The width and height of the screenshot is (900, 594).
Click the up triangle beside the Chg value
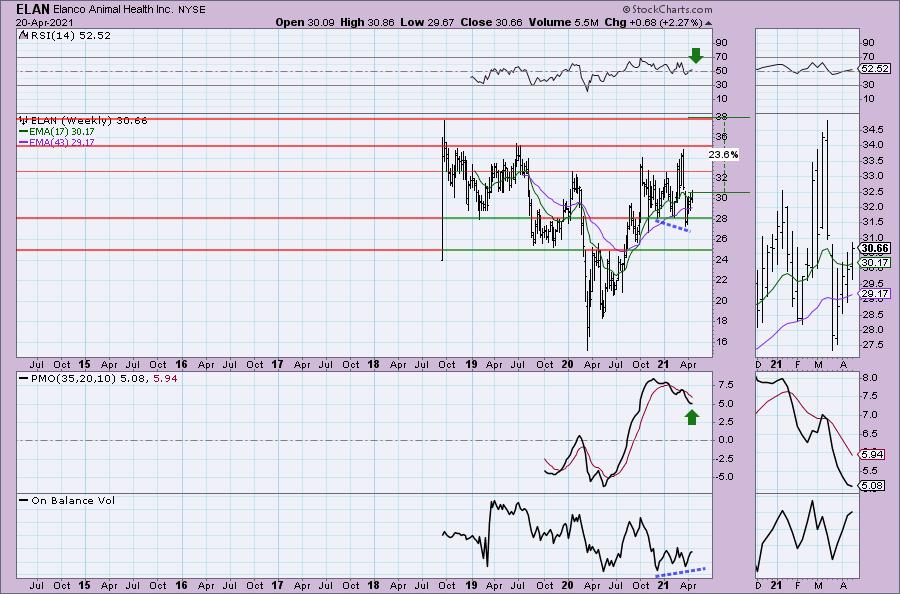708,23
